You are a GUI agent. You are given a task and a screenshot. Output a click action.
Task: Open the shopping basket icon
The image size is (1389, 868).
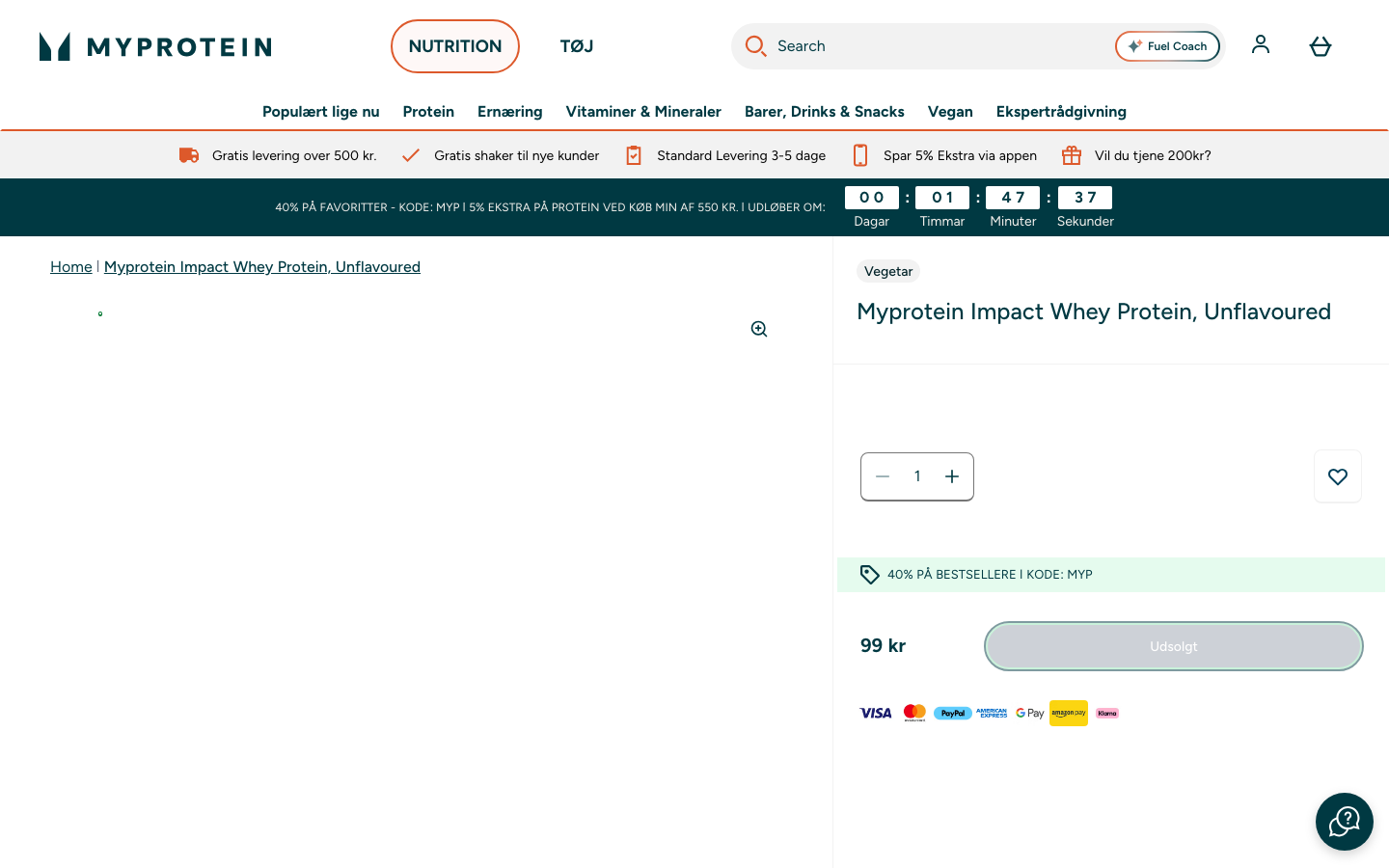[x=1321, y=46]
